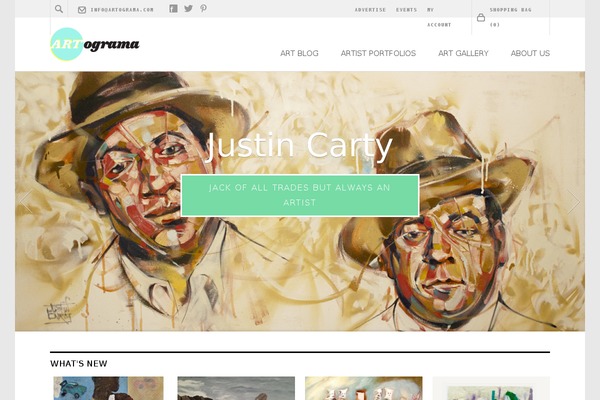The height and width of the screenshot is (400, 600).
Task: Open the Twitter bird icon
Action: [x=188, y=8]
